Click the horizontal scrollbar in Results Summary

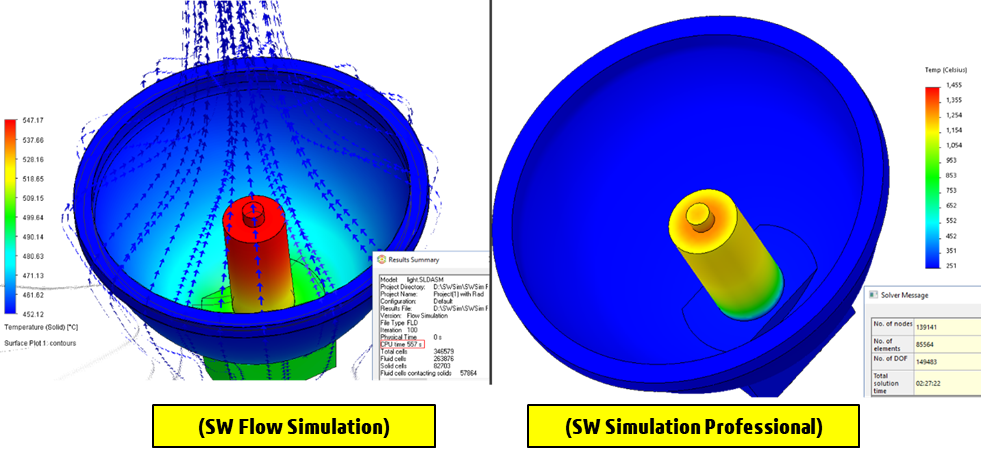pyautogui.click(x=407, y=379)
